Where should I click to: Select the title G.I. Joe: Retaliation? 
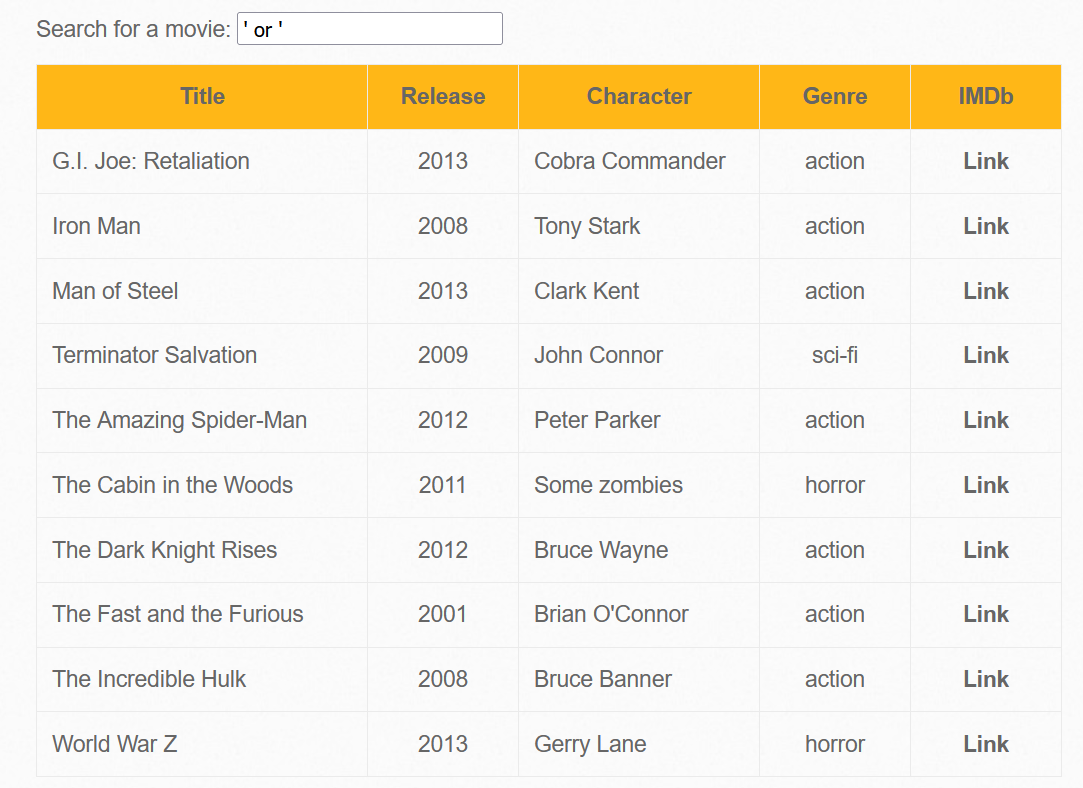click(151, 161)
